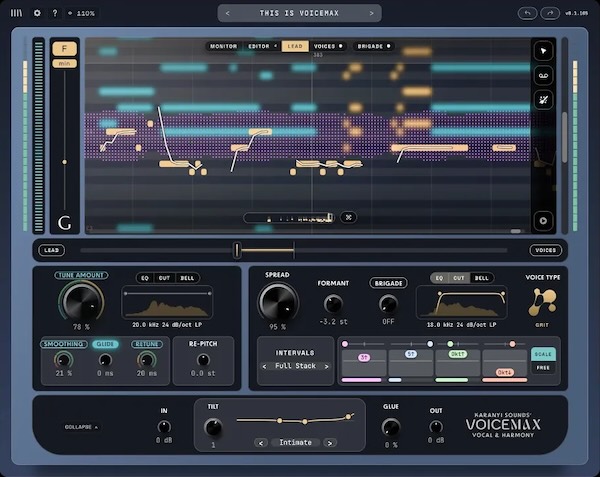Viewport: 600px width, 477px height.
Task: Redo the last change
Action: pyautogui.click(x=550, y=13)
